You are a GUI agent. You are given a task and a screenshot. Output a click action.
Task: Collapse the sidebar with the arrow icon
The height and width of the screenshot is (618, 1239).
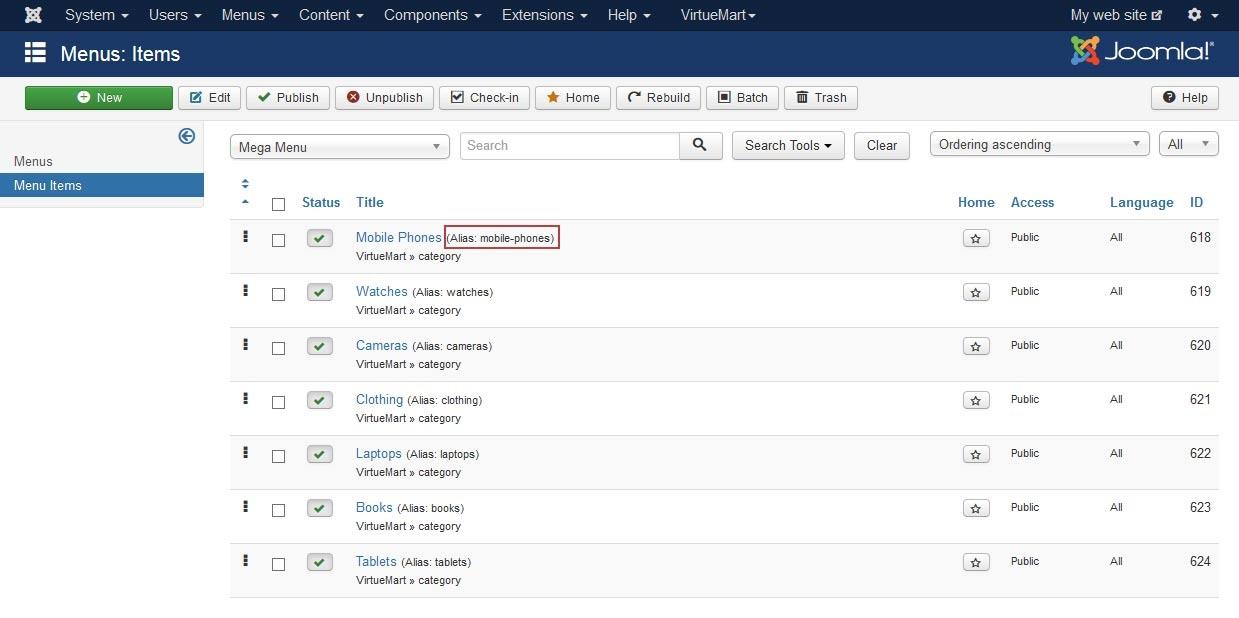[x=186, y=136]
